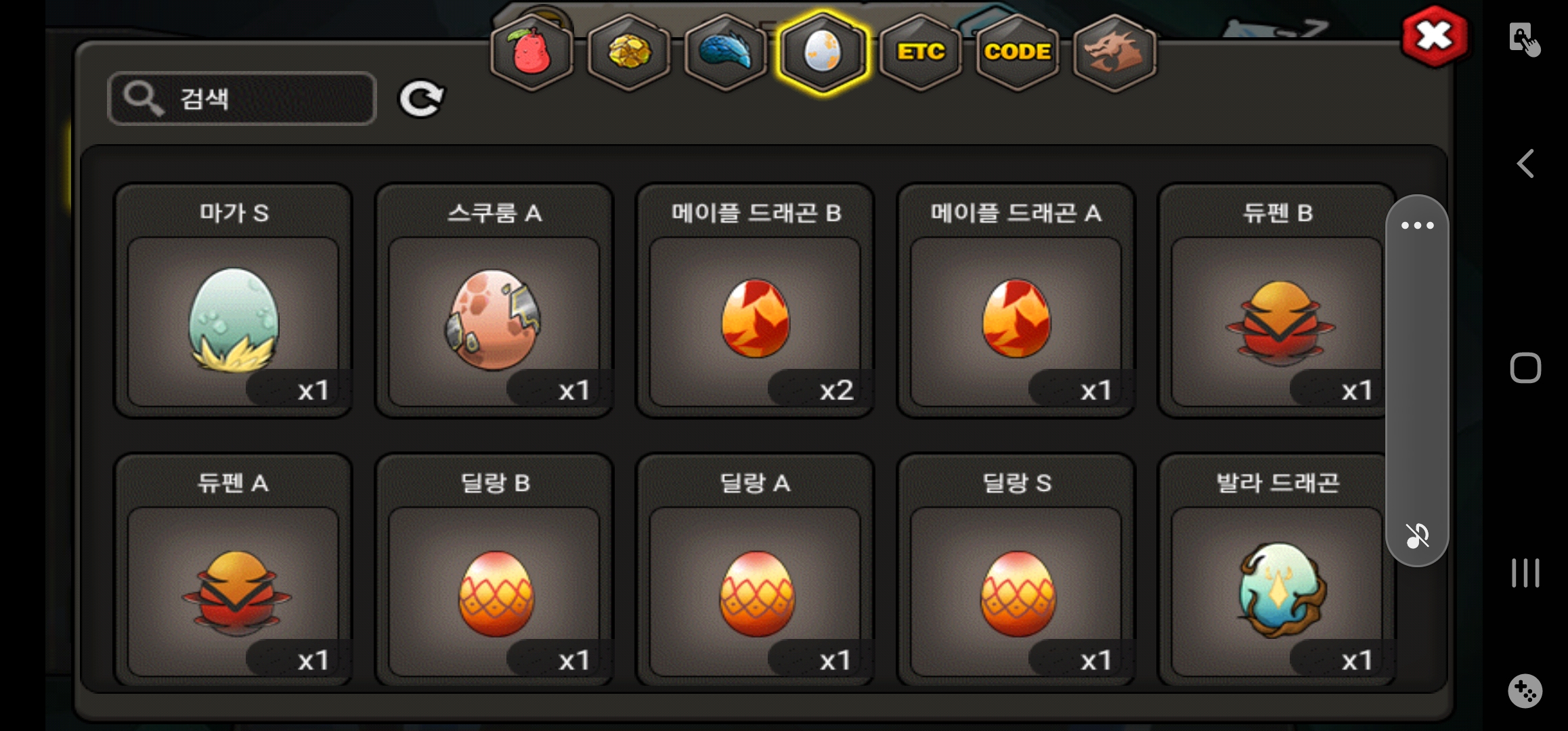Select the blue dragon scale tab

[x=726, y=52]
